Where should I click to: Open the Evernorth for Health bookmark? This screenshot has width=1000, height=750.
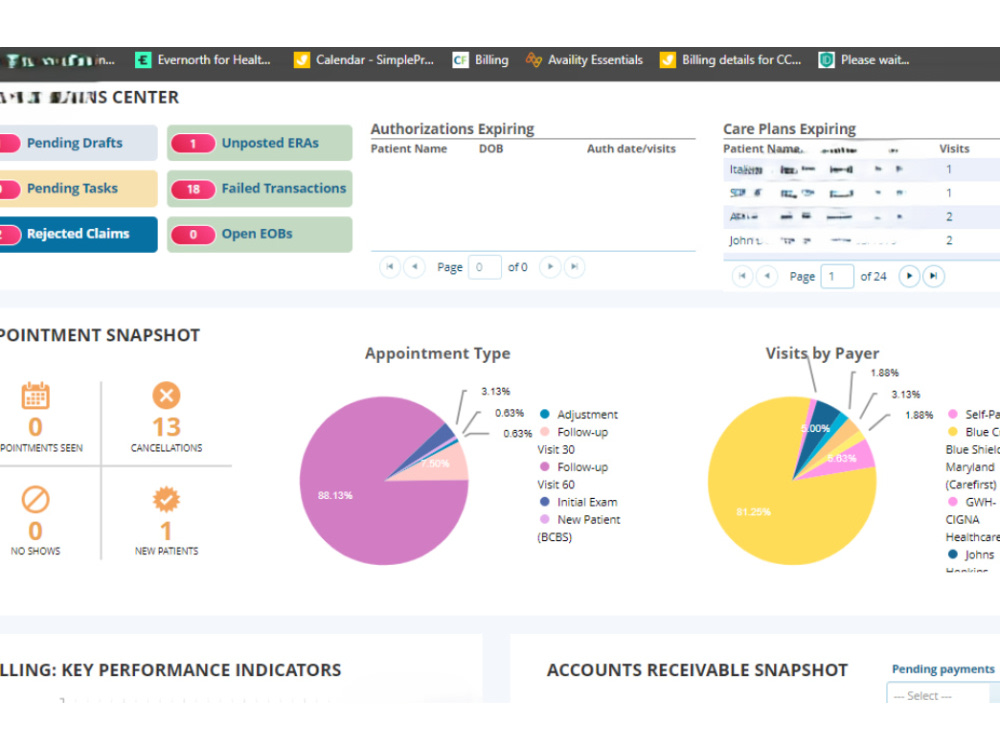[x=203, y=60]
